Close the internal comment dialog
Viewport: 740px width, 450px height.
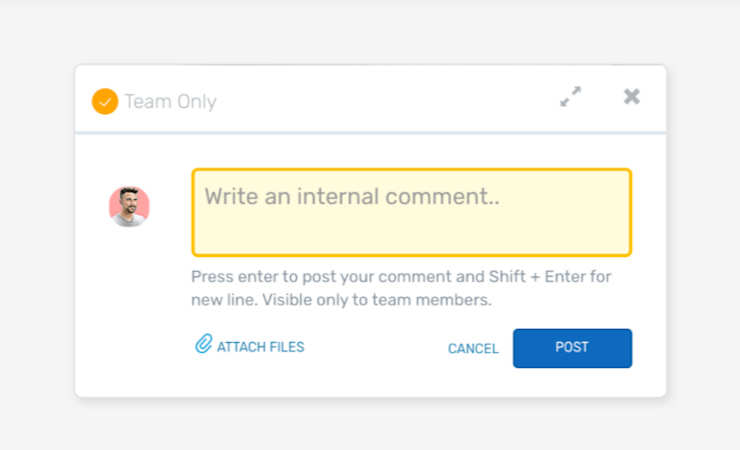(631, 97)
